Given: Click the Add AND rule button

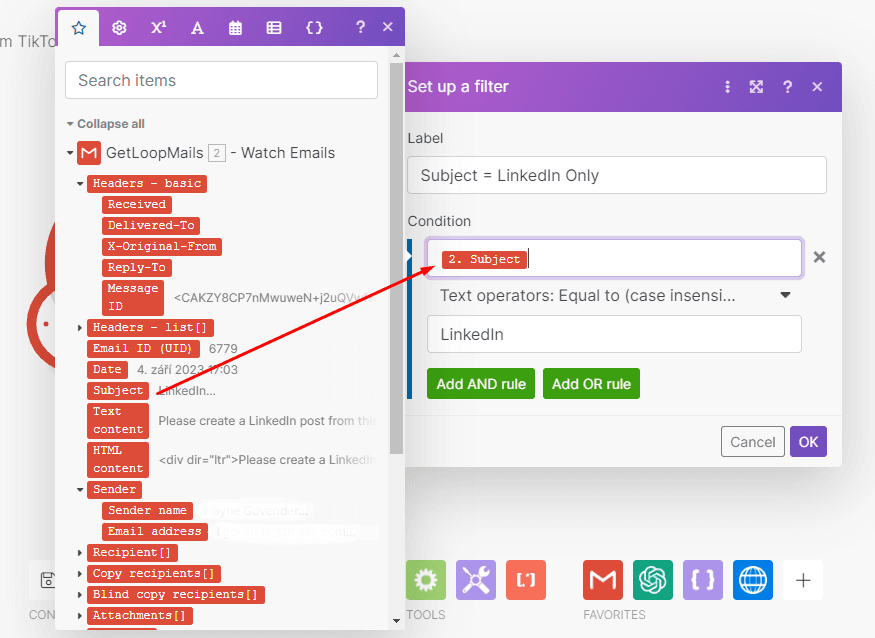Looking at the screenshot, I should point(481,384).
